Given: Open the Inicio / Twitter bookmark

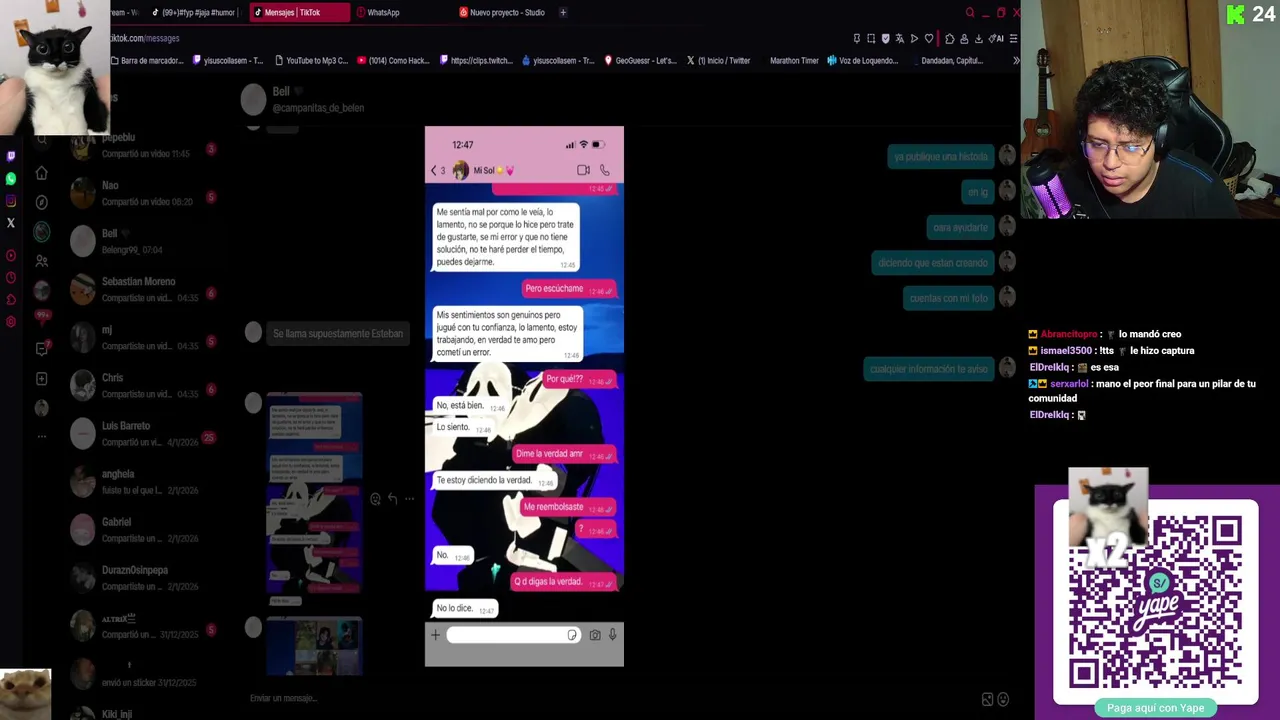Looking at the screenshot, I should click(x=719, y=60).
